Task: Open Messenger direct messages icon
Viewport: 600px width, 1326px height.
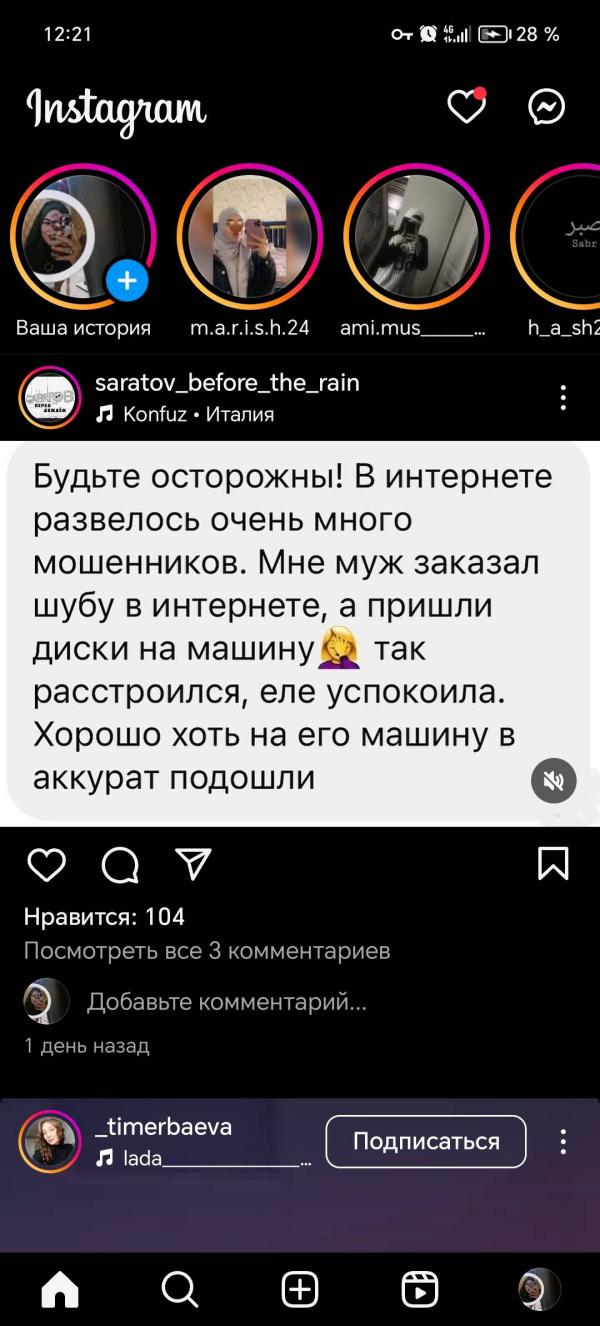Action: pyautogui.click(x=547, y=106)
